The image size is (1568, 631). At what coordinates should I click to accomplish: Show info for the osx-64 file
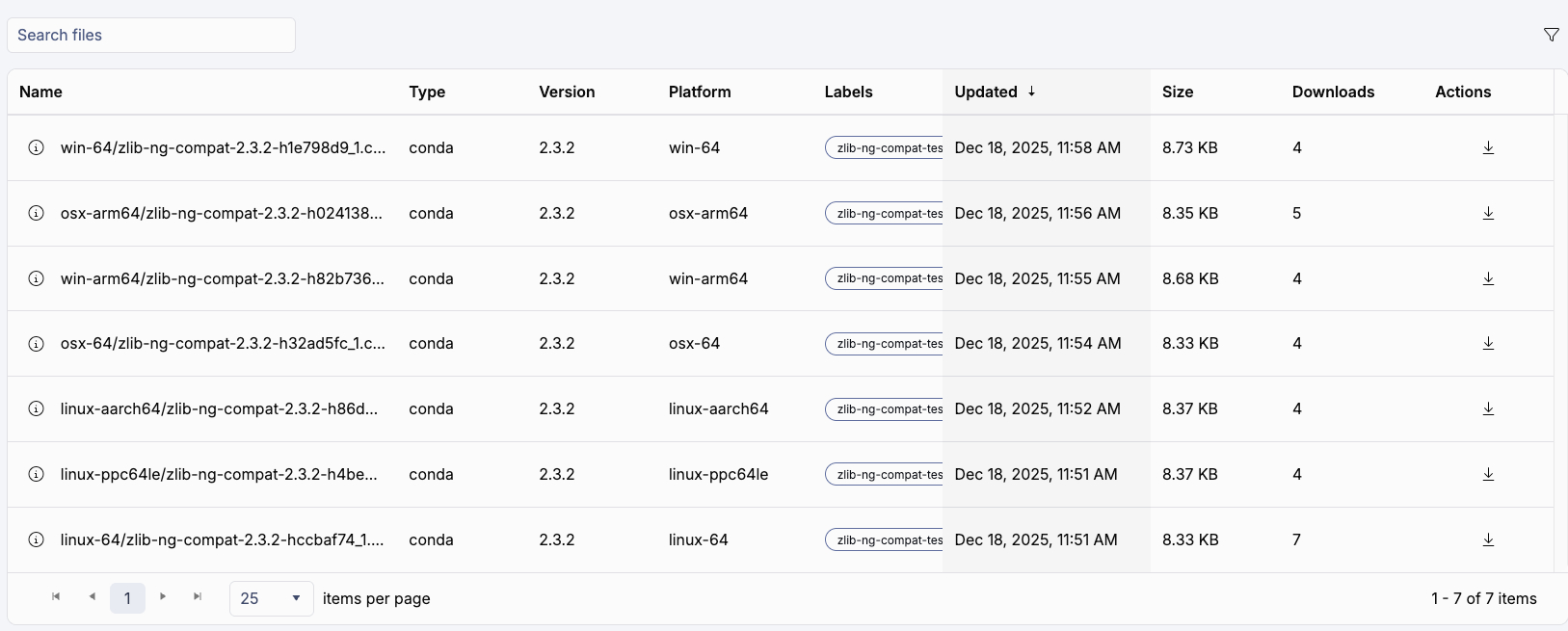coord(36,344)
